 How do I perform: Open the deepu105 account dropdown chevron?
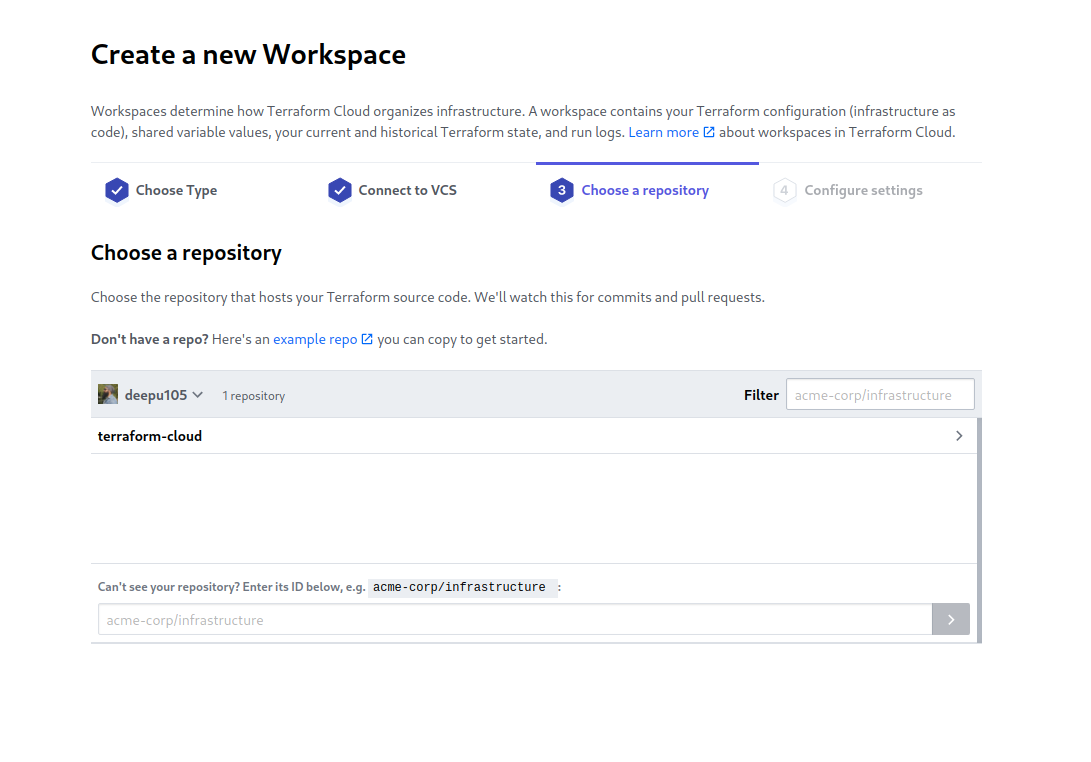click(x=198, y=395)
